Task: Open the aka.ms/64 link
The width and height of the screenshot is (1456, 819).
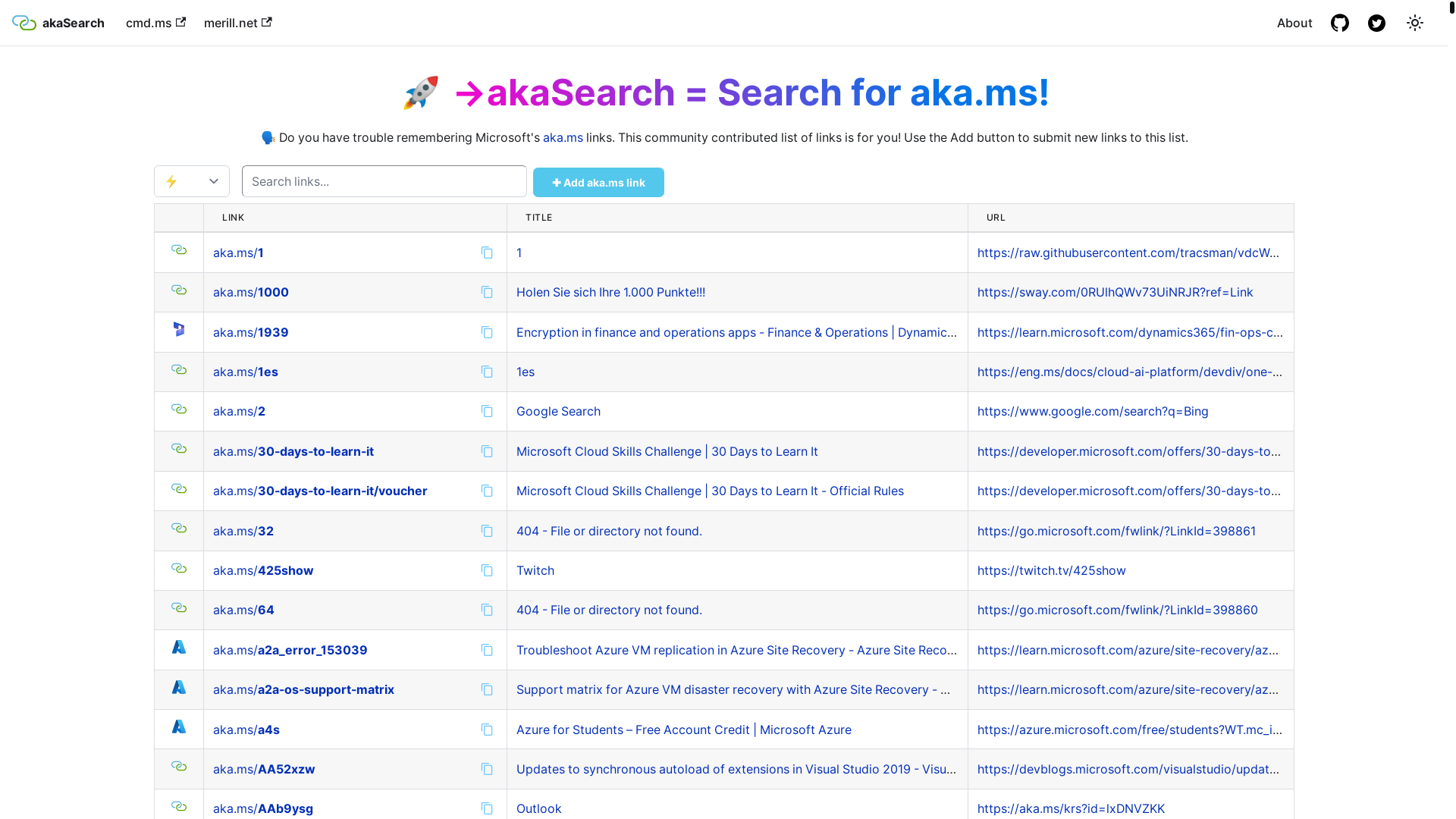Action: click(x=243, y=610)
